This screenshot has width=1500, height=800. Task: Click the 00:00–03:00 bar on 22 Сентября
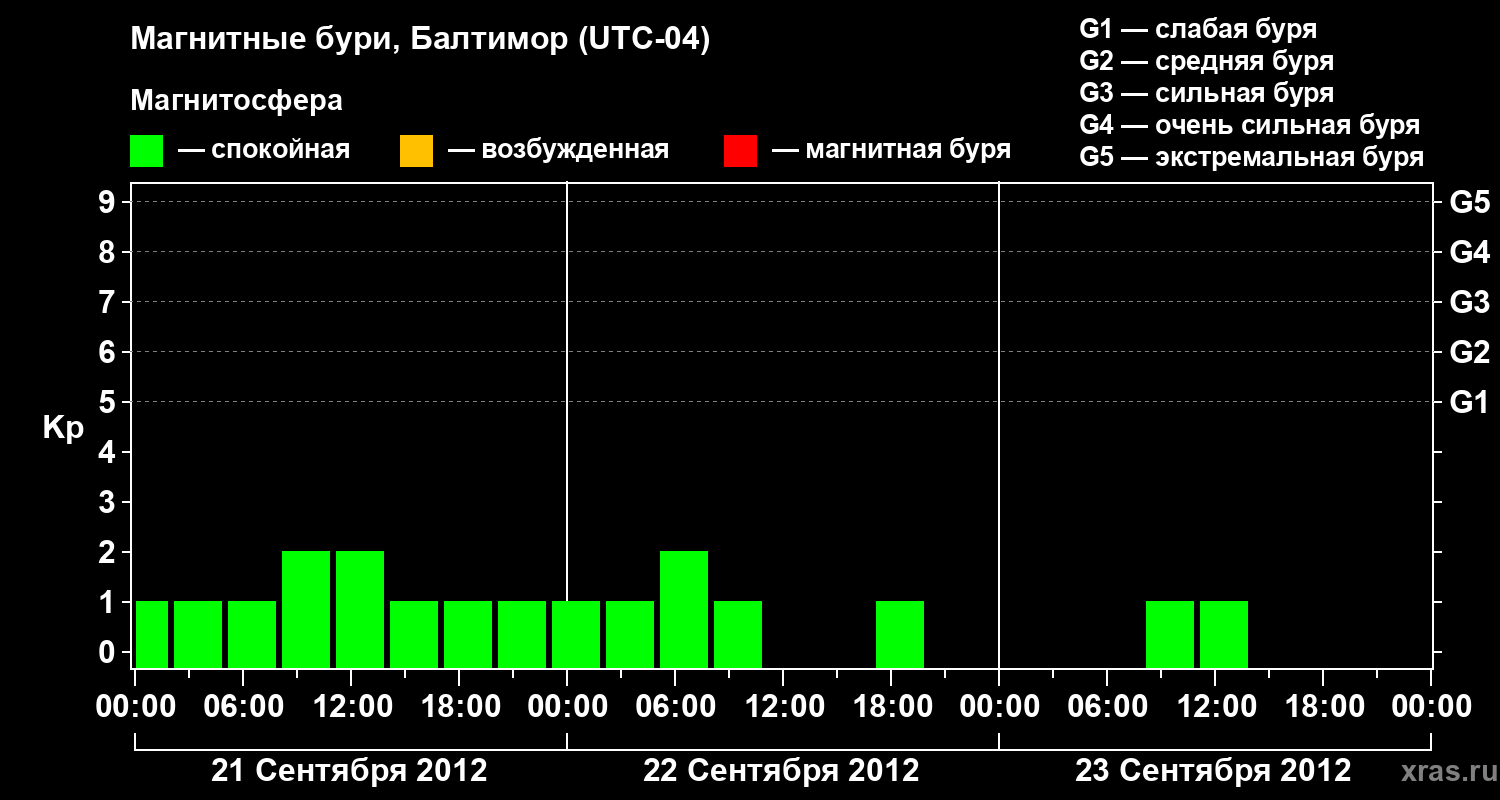coord(576,634)
